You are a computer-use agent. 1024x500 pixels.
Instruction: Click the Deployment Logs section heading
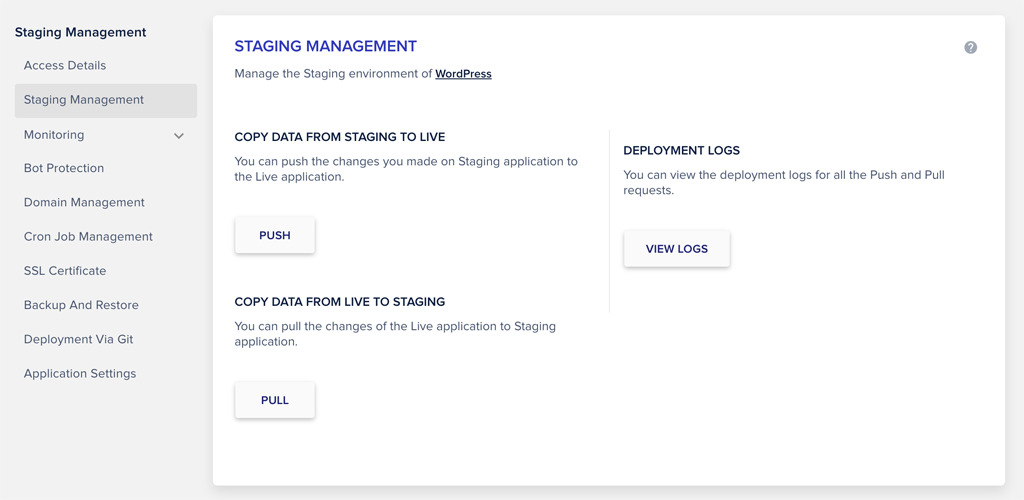(682, 151)
